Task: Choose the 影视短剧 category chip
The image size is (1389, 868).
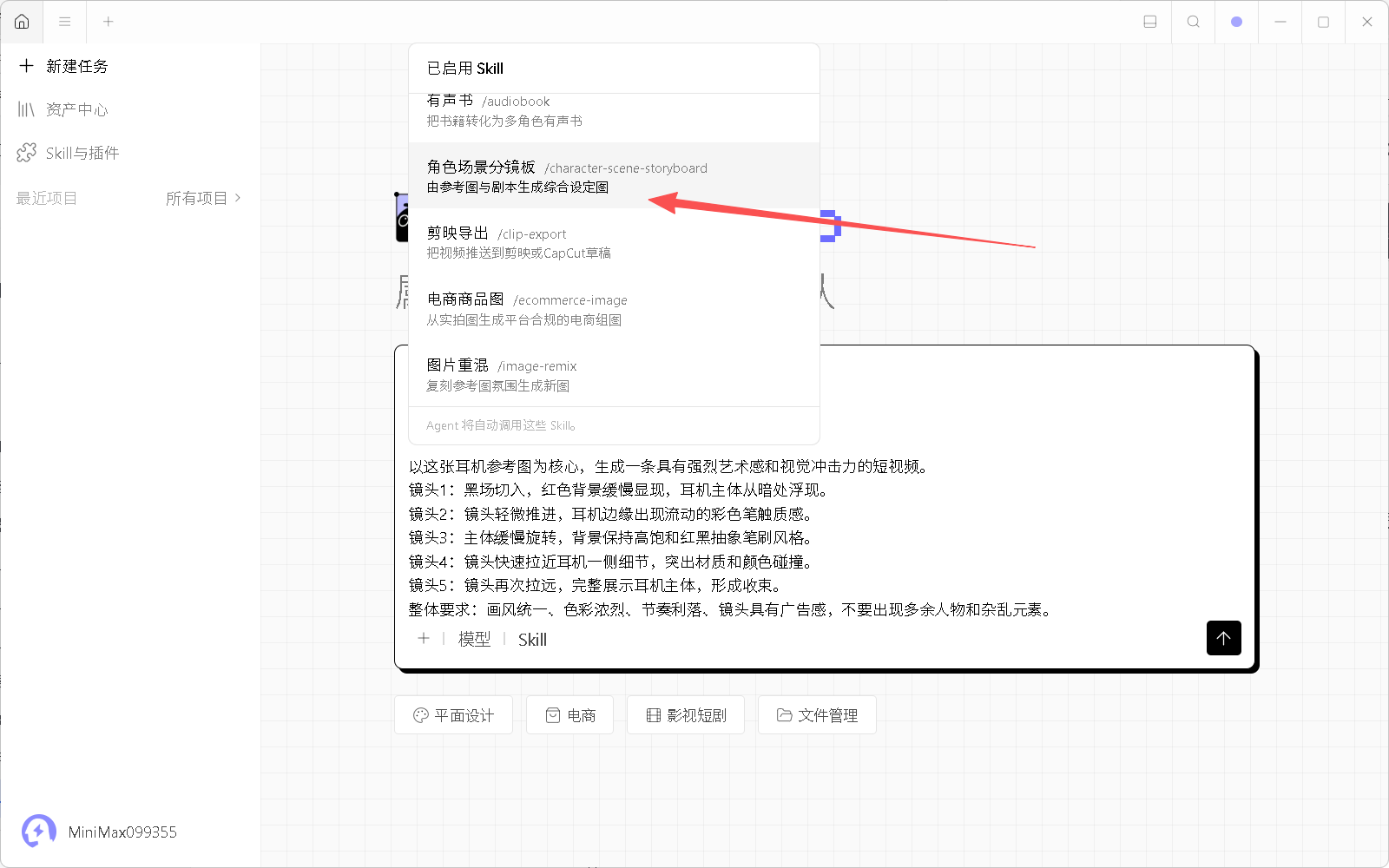Action: click(686, 715)
